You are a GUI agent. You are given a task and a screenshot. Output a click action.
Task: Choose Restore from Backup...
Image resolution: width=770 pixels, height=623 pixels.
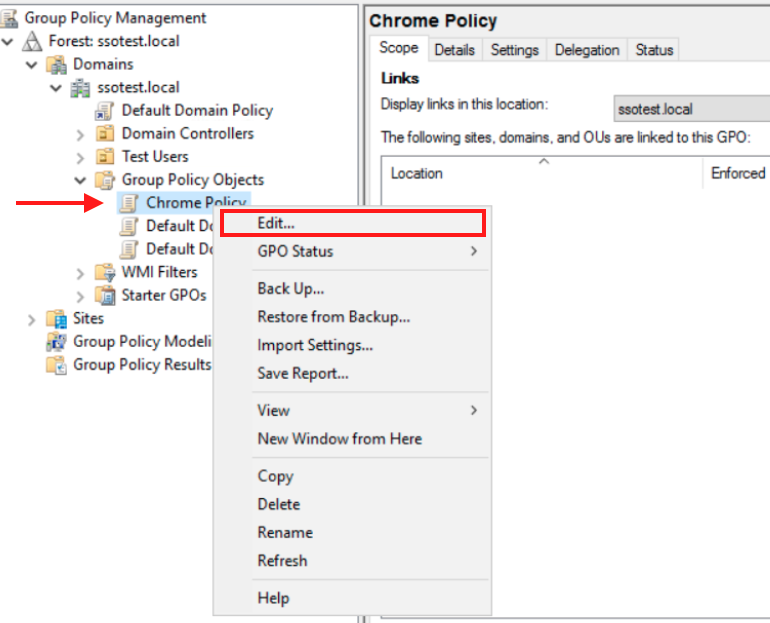(333, 317)
